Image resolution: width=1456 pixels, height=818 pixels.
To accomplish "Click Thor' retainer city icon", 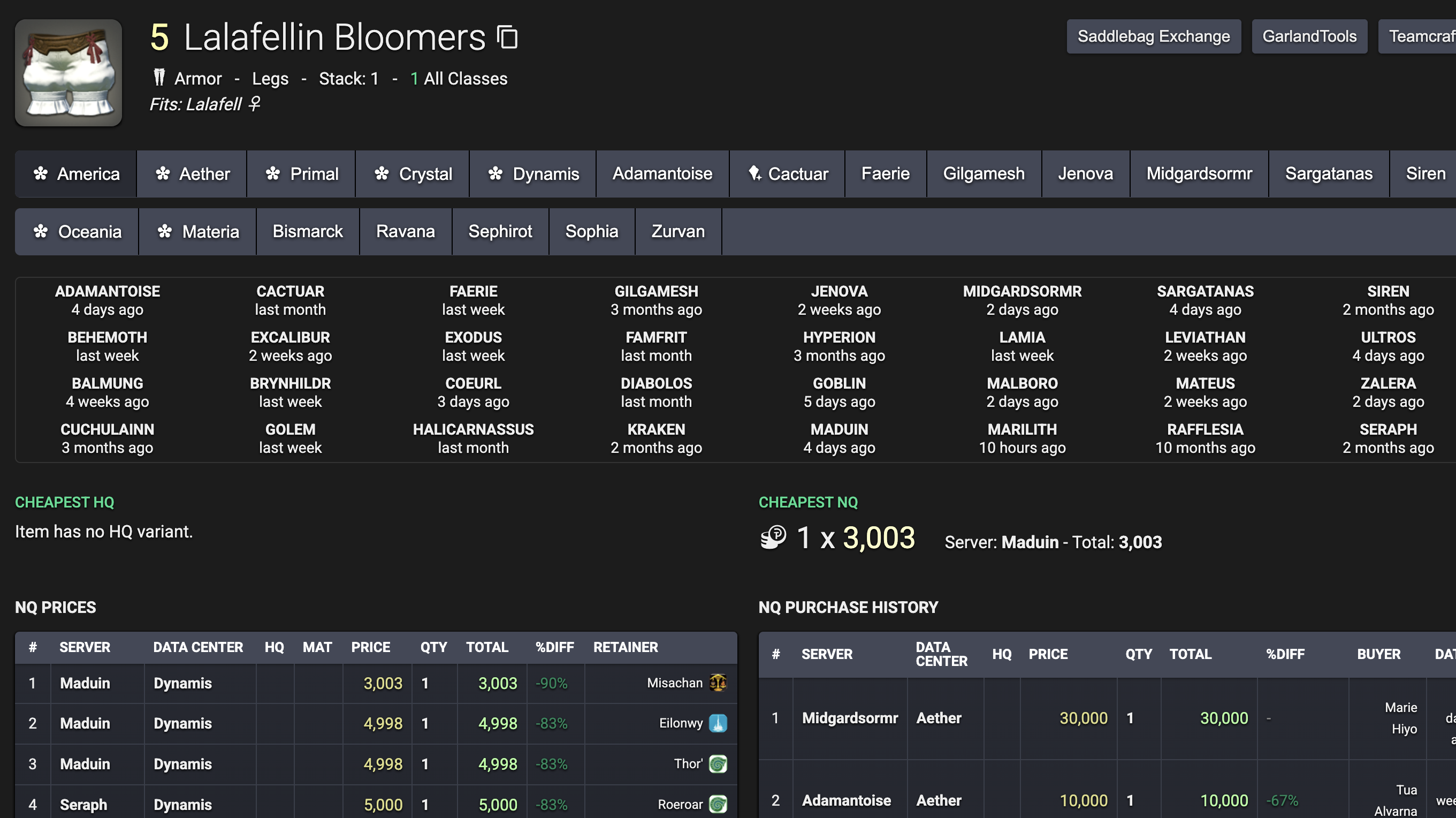I will [718, 764].
